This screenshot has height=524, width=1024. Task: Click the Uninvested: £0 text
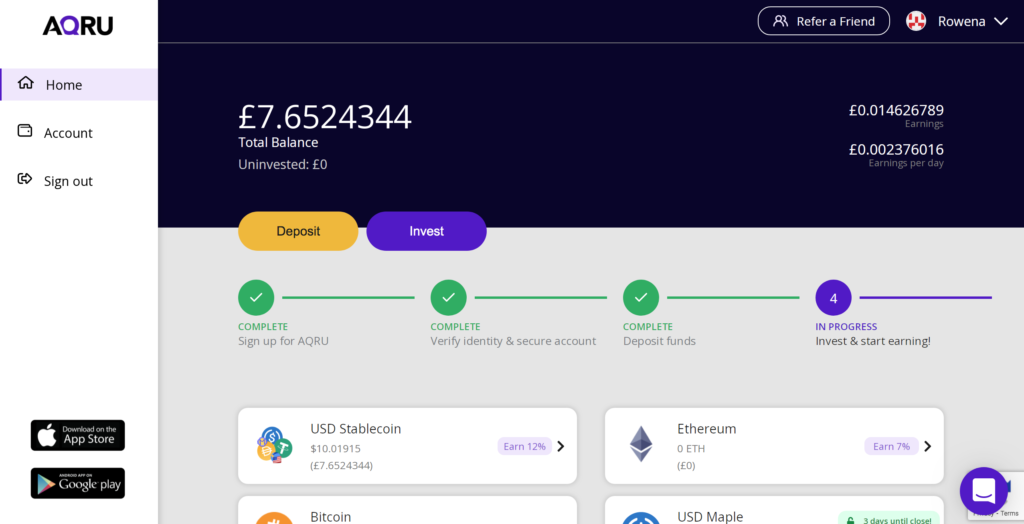point(283,165)
